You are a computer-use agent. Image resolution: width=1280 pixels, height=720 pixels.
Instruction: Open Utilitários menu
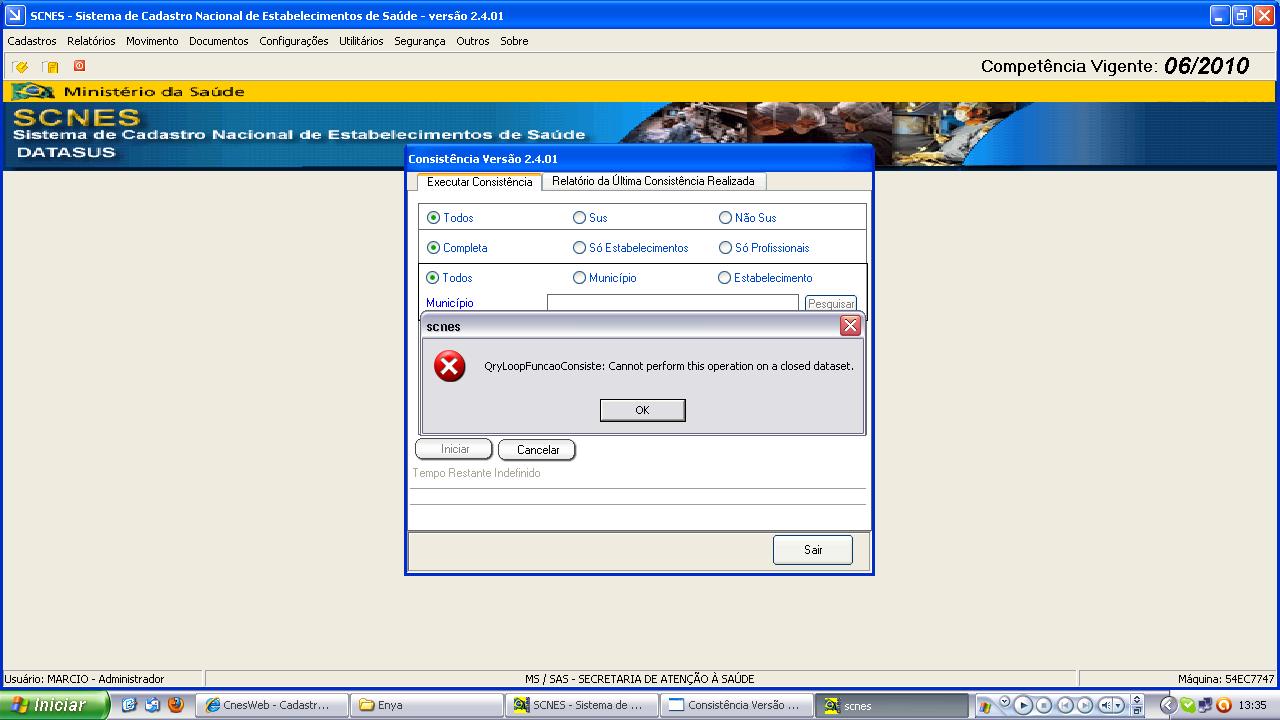[x=361, y=41]
